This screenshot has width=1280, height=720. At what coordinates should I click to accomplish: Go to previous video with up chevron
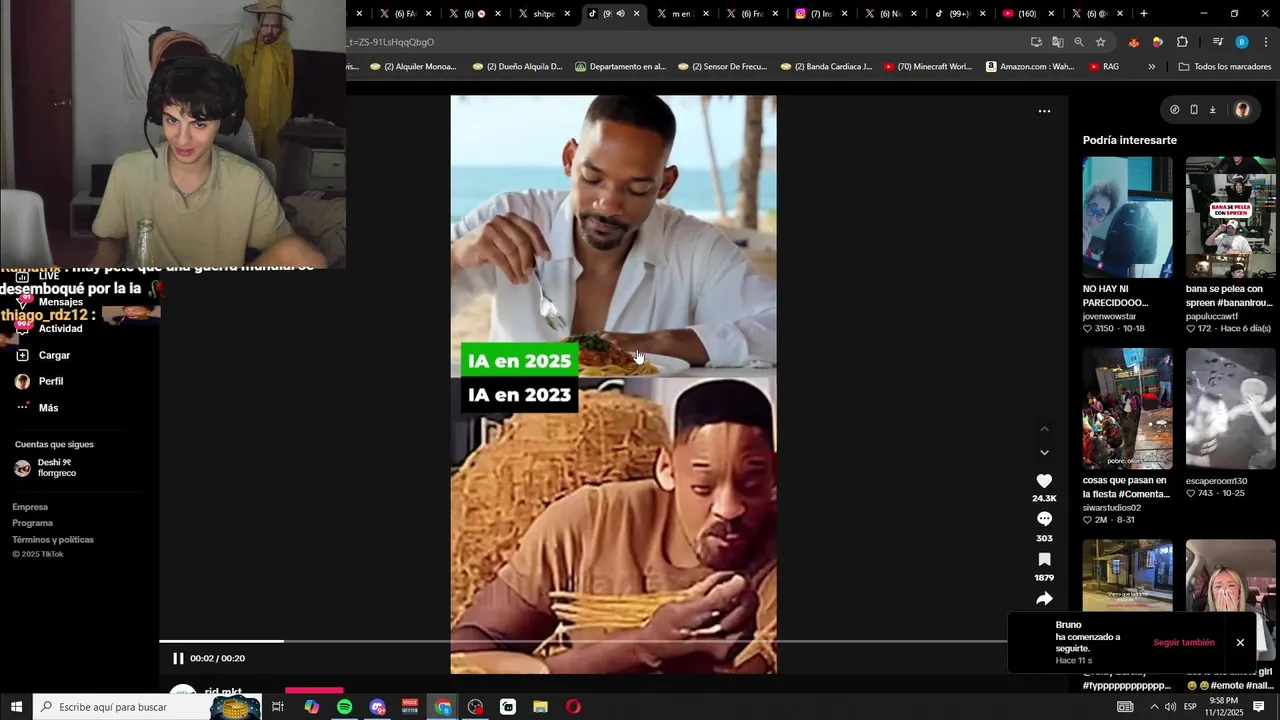click(x=1044, y=429)
